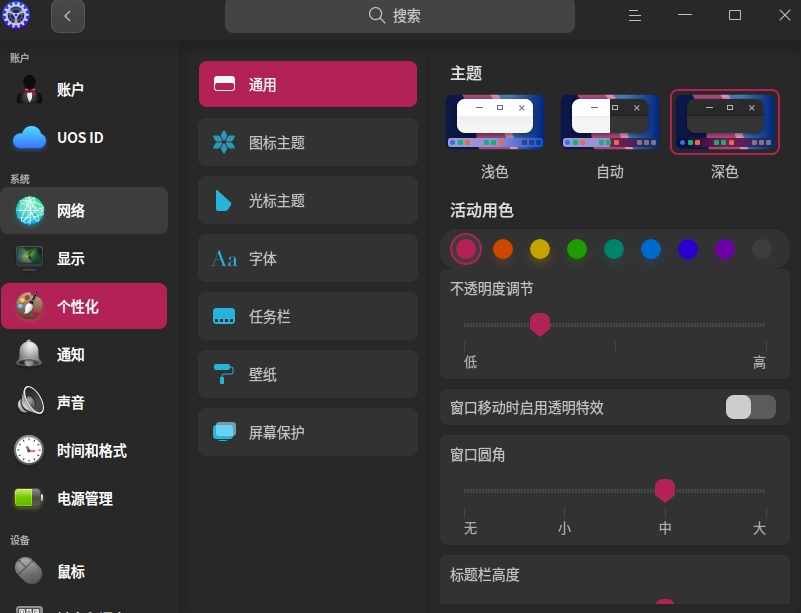Choose the 浅色 light theme thumbnail
This screenshot has width=801, height=613.
pos(494,122)
